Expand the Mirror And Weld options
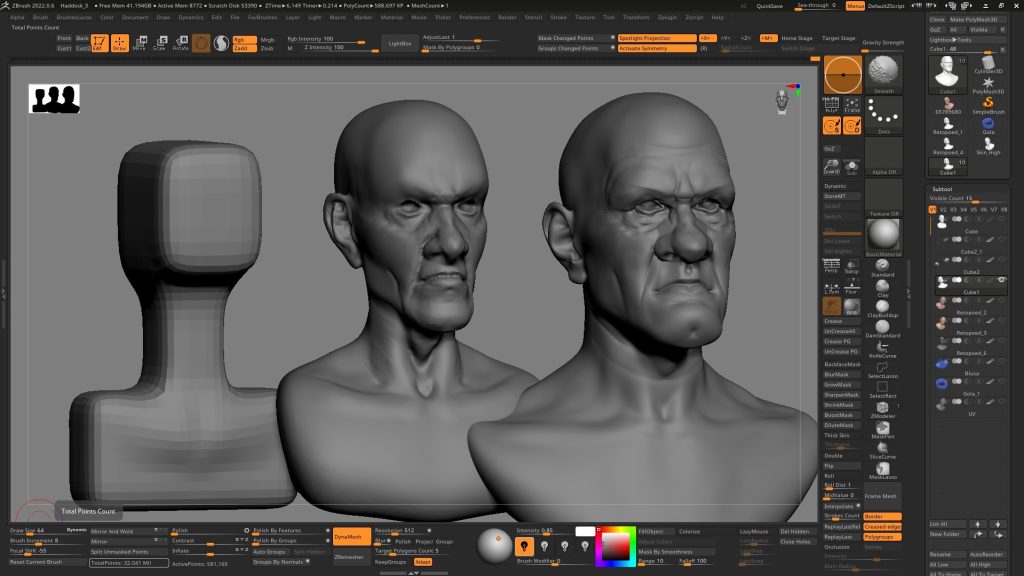 point(128,531)
